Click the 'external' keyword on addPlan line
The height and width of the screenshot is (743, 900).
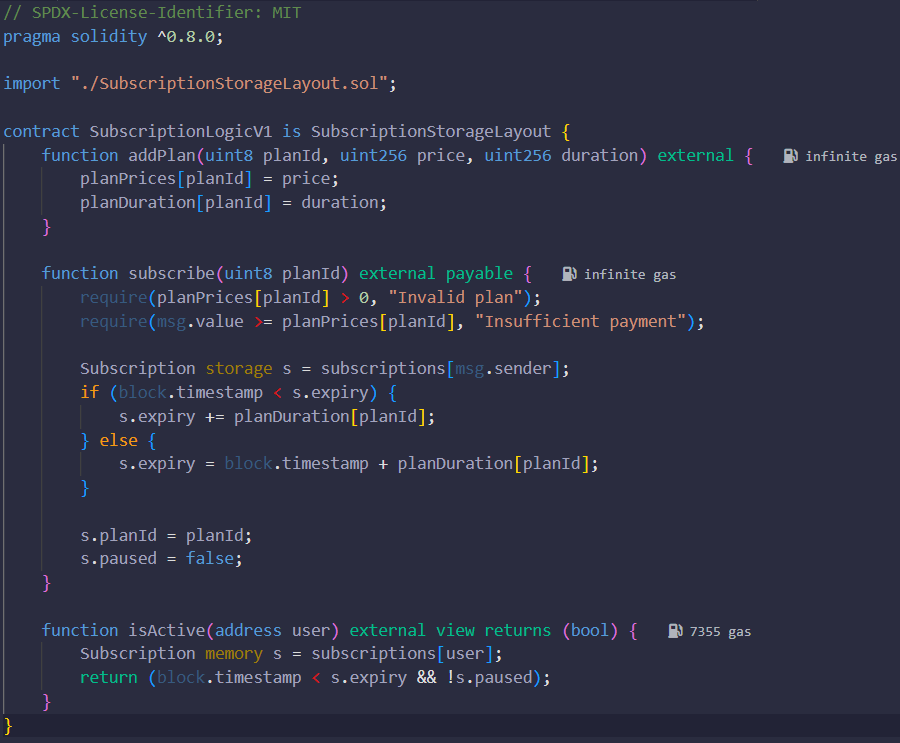tap(695, 156)
